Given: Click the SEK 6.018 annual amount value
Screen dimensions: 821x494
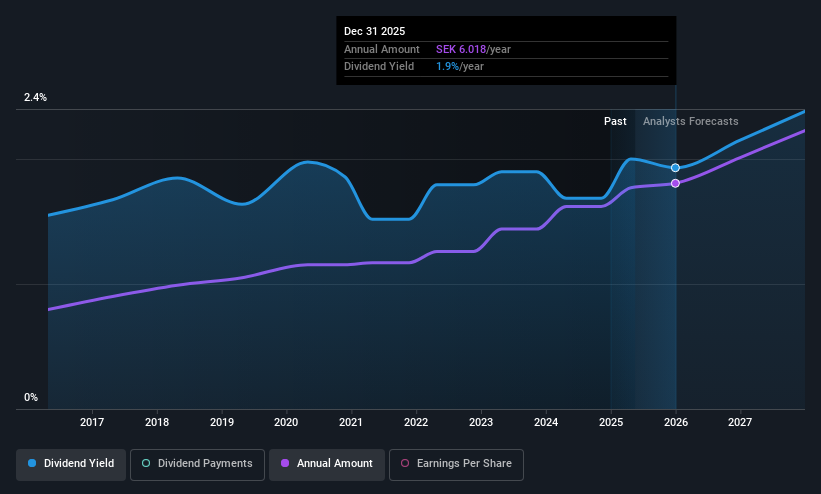Looking at the screenshot, I should point(461,49).
